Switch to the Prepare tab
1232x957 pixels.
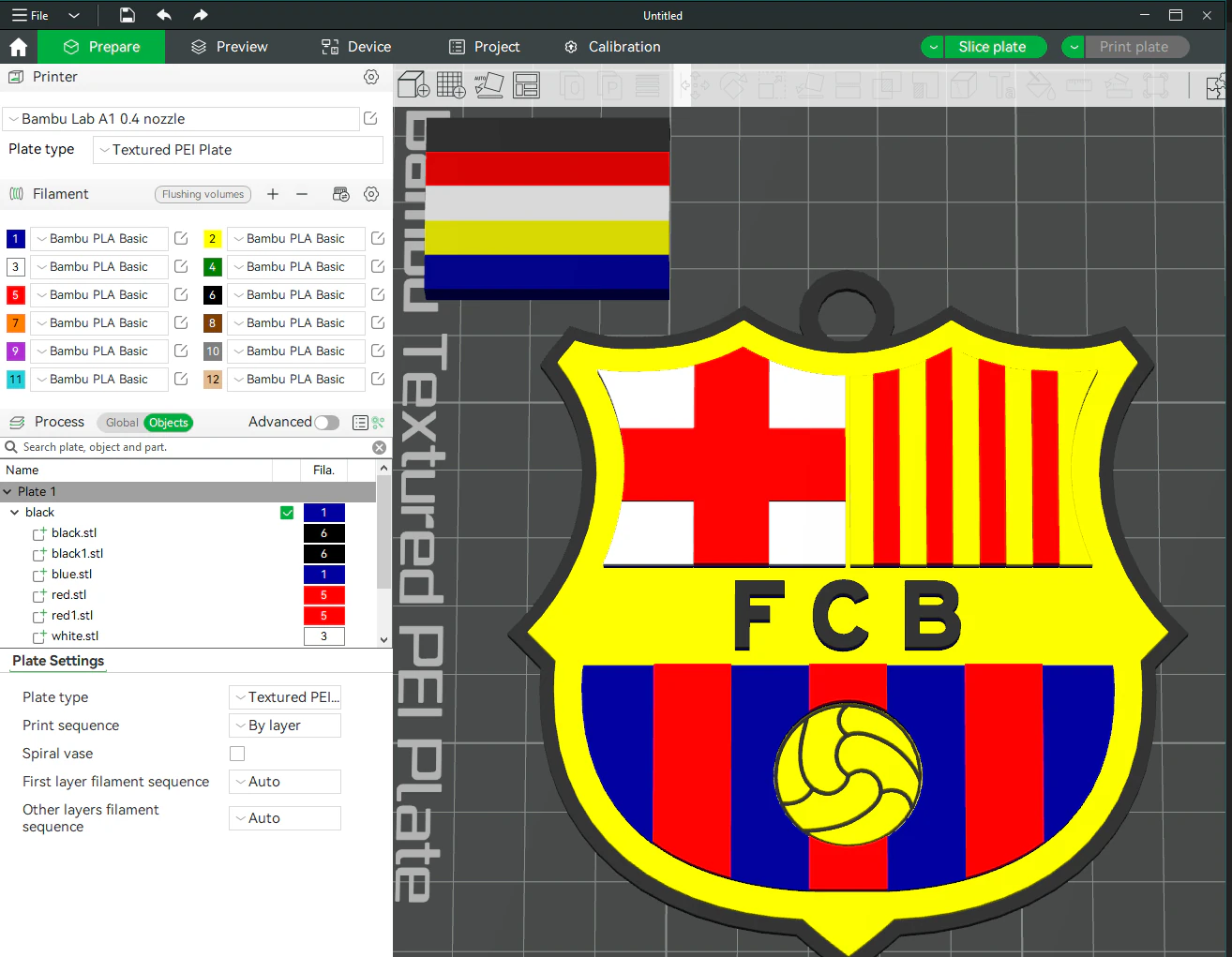101,47
